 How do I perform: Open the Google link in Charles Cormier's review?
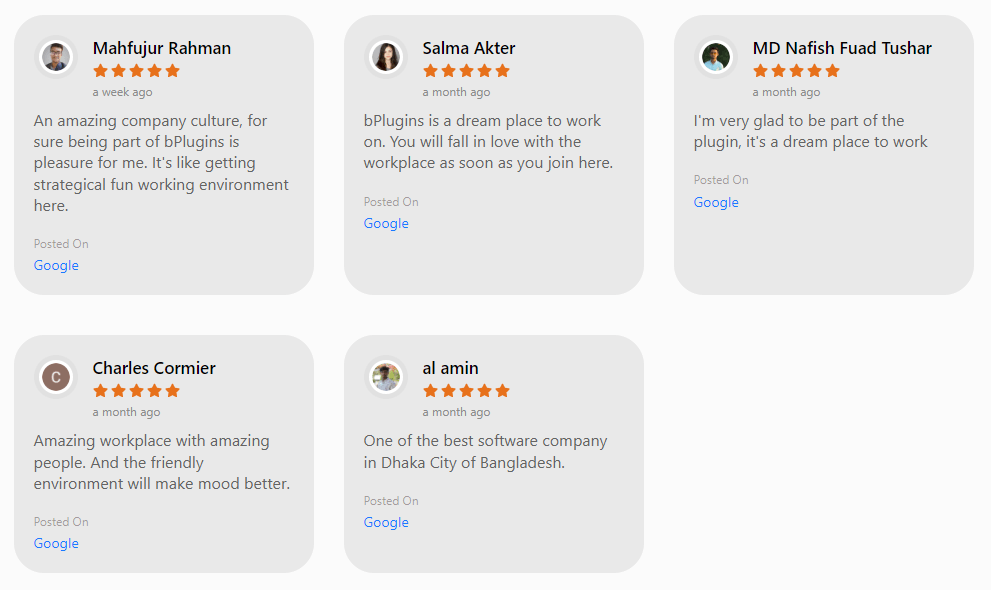56,543
